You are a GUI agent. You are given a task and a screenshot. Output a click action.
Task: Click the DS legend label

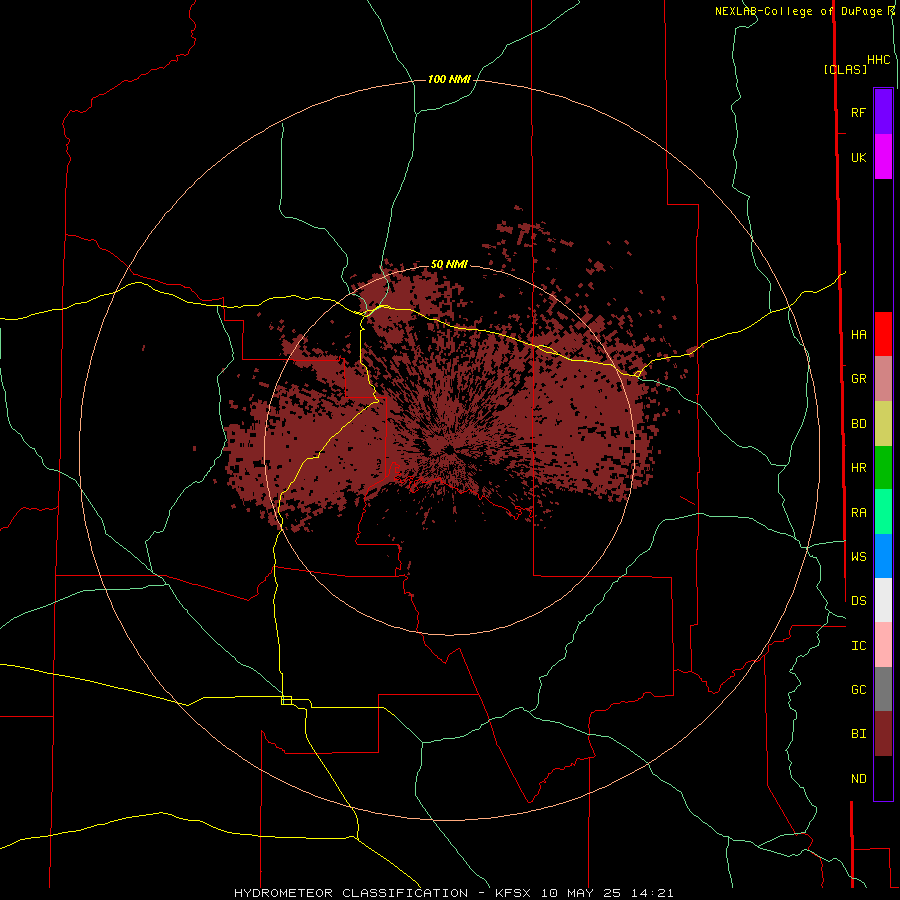858,601
